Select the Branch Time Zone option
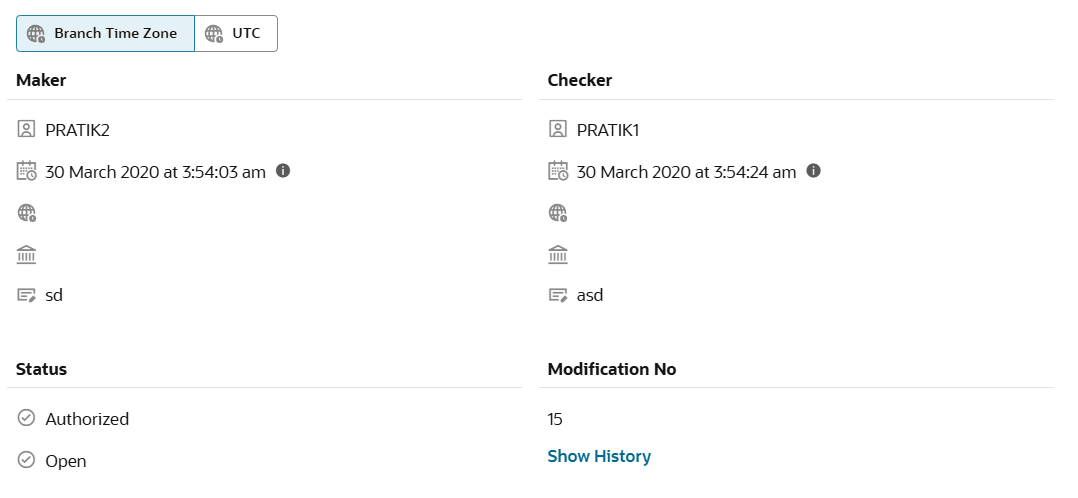The height and width of the screenshot is (498, 1078). 105,33
